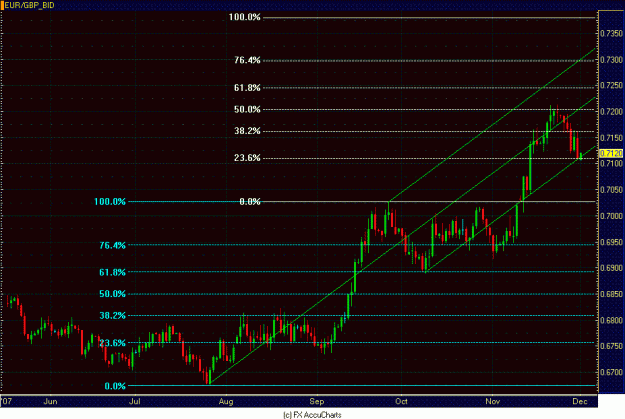Screen dimensions: 625x419
Task: Click 0.6900 on the price axis
Action: click(611, 268)
